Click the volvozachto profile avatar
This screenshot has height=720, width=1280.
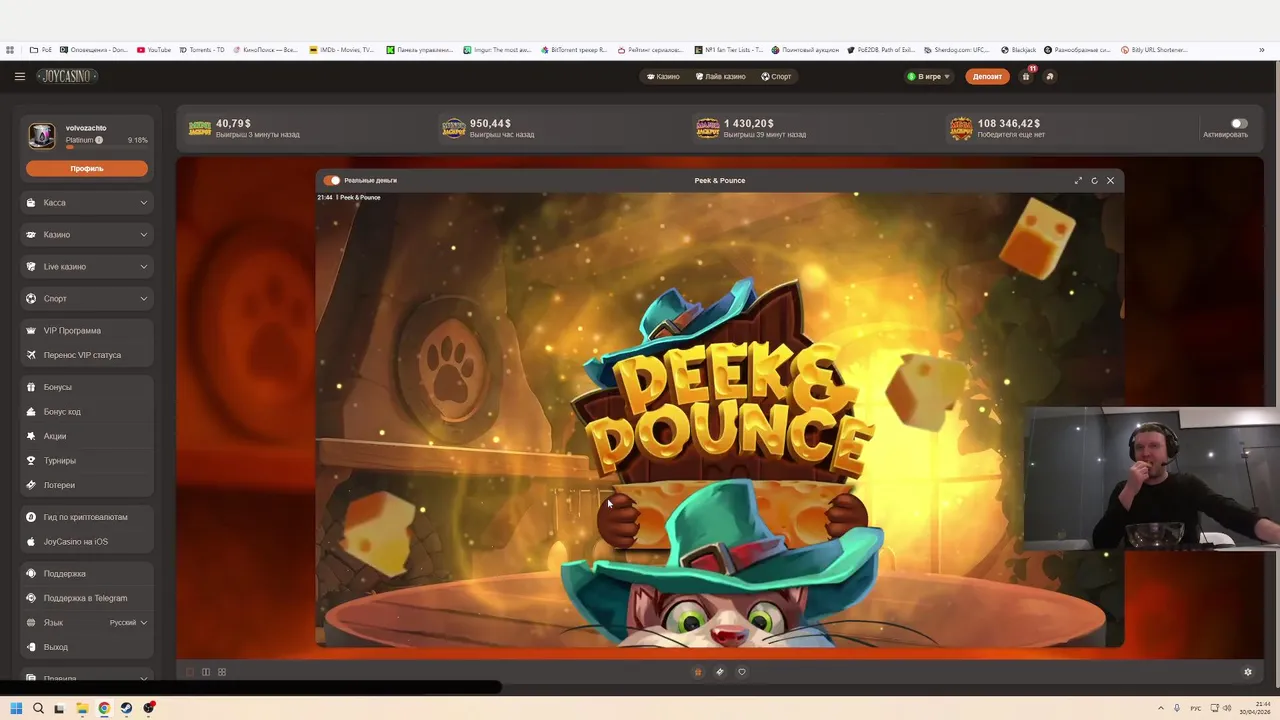42,135
